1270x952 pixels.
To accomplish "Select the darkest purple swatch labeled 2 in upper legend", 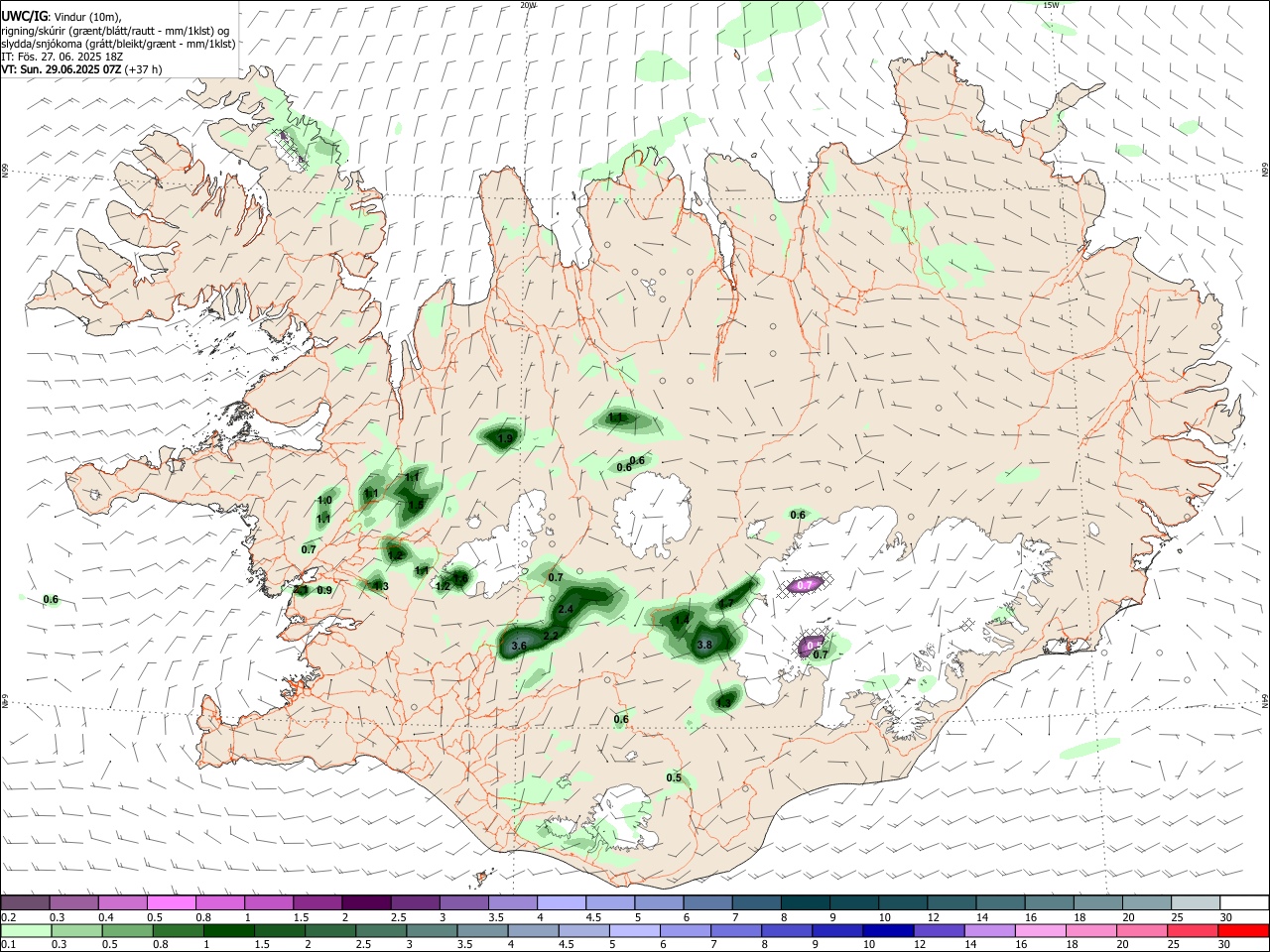I will (x=366, y=903).
